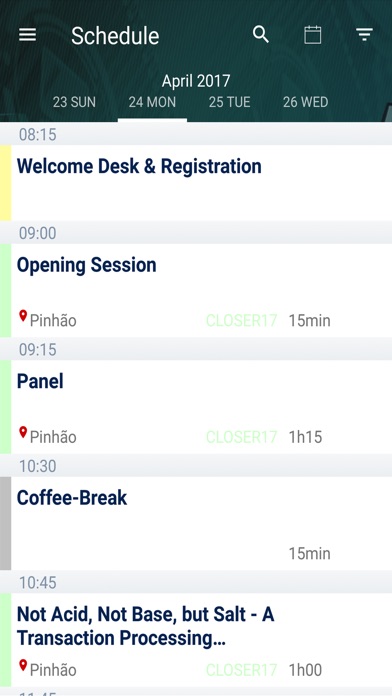The width and height of the screenshot is (392, 696).
Task: Open the Panel session entry
Action: tap(196, 407)
